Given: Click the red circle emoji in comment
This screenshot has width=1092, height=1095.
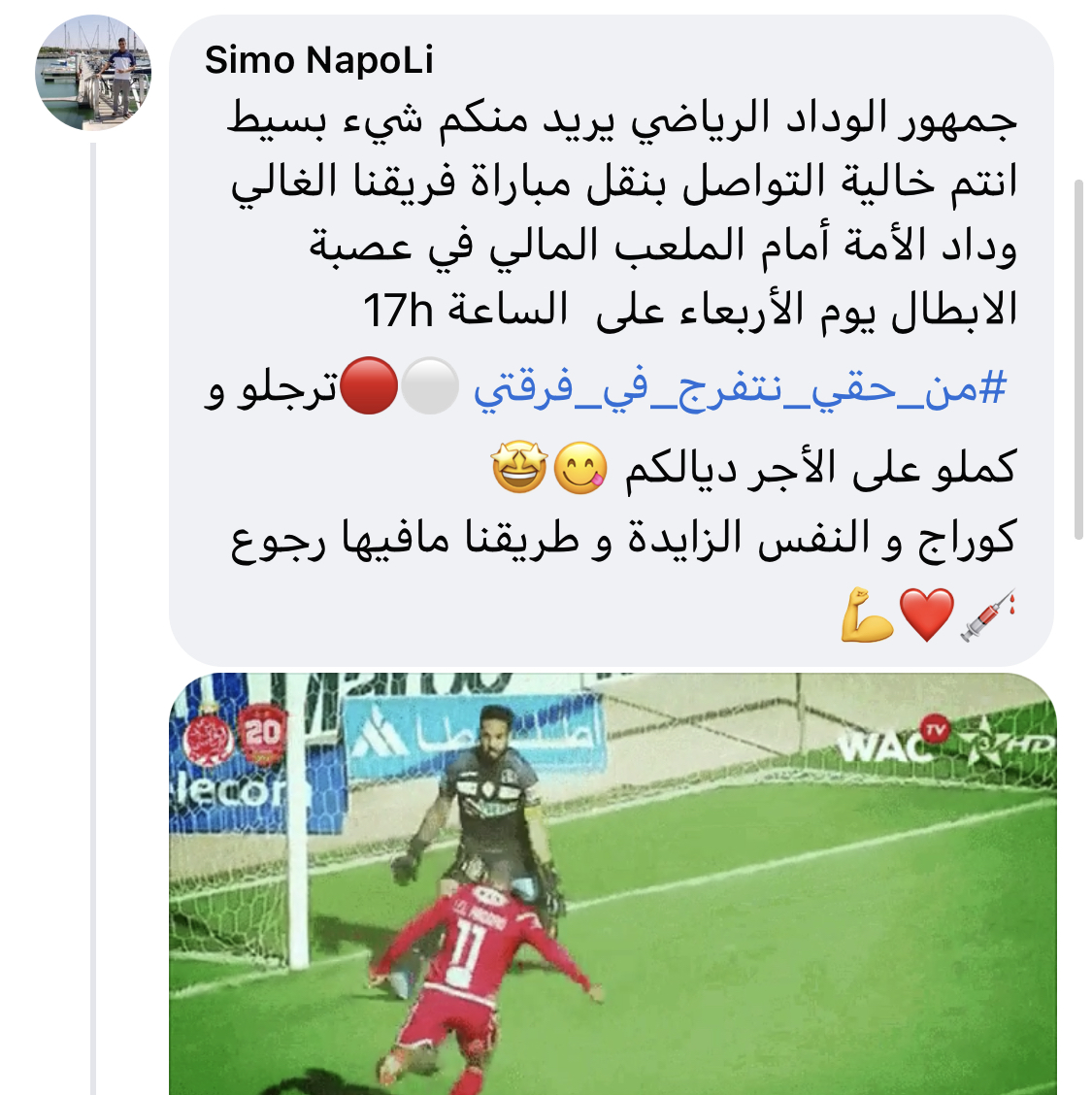Looking at the screenshot, I should [369, 385].
